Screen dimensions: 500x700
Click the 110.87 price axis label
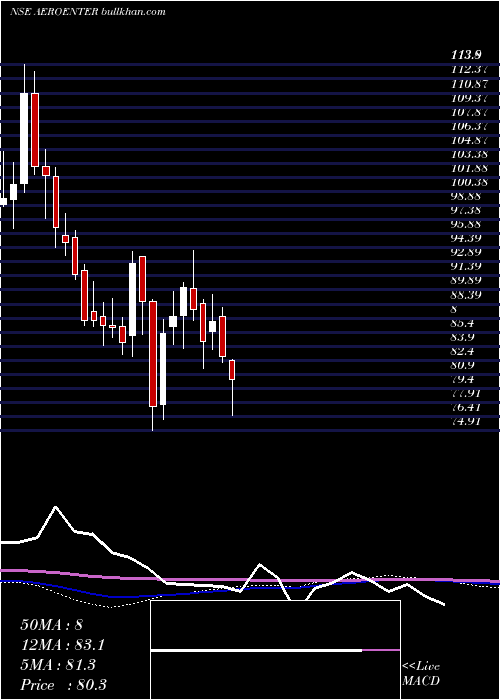(469, 84)
